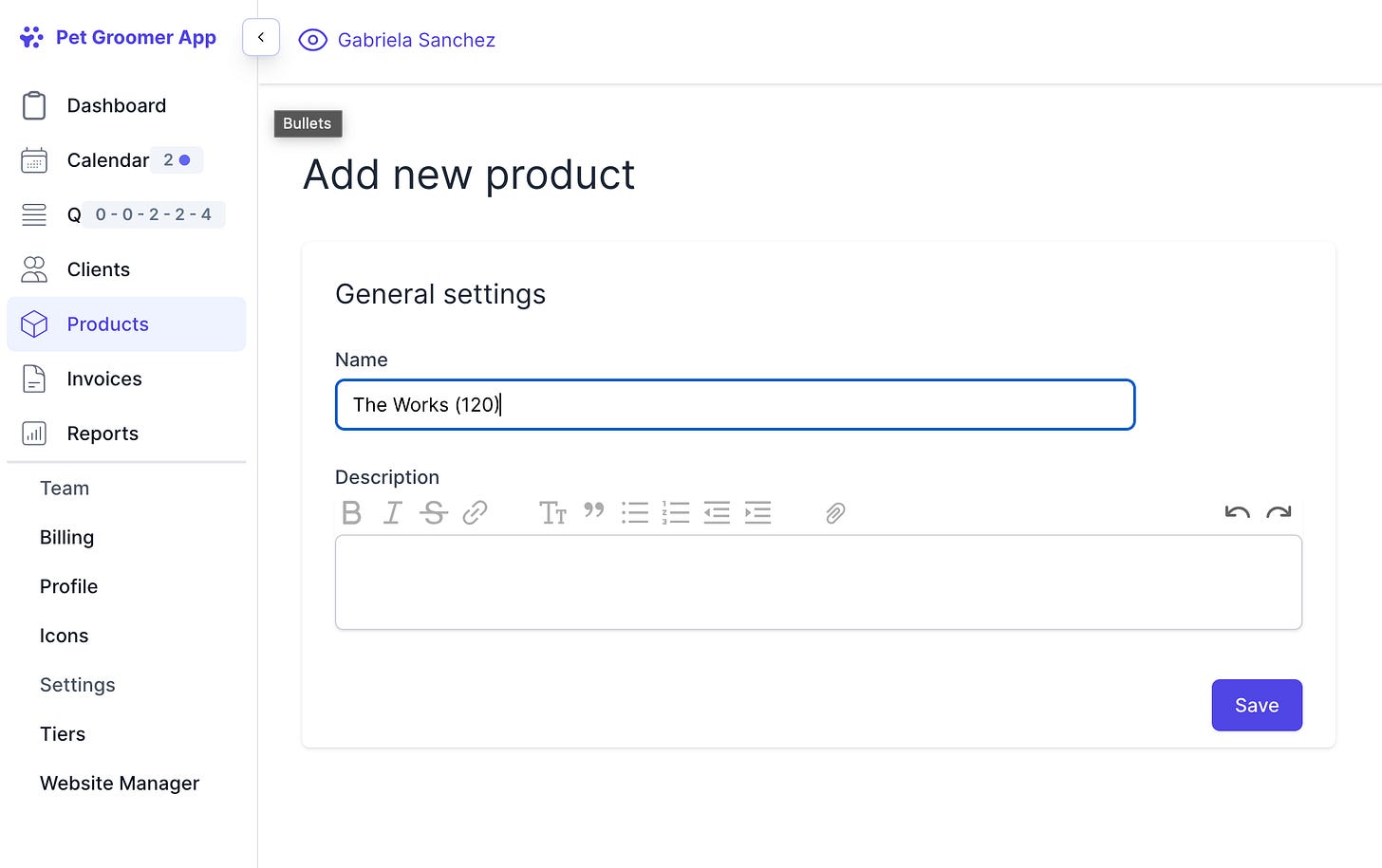Create a numbered list

tap(676, 513)
